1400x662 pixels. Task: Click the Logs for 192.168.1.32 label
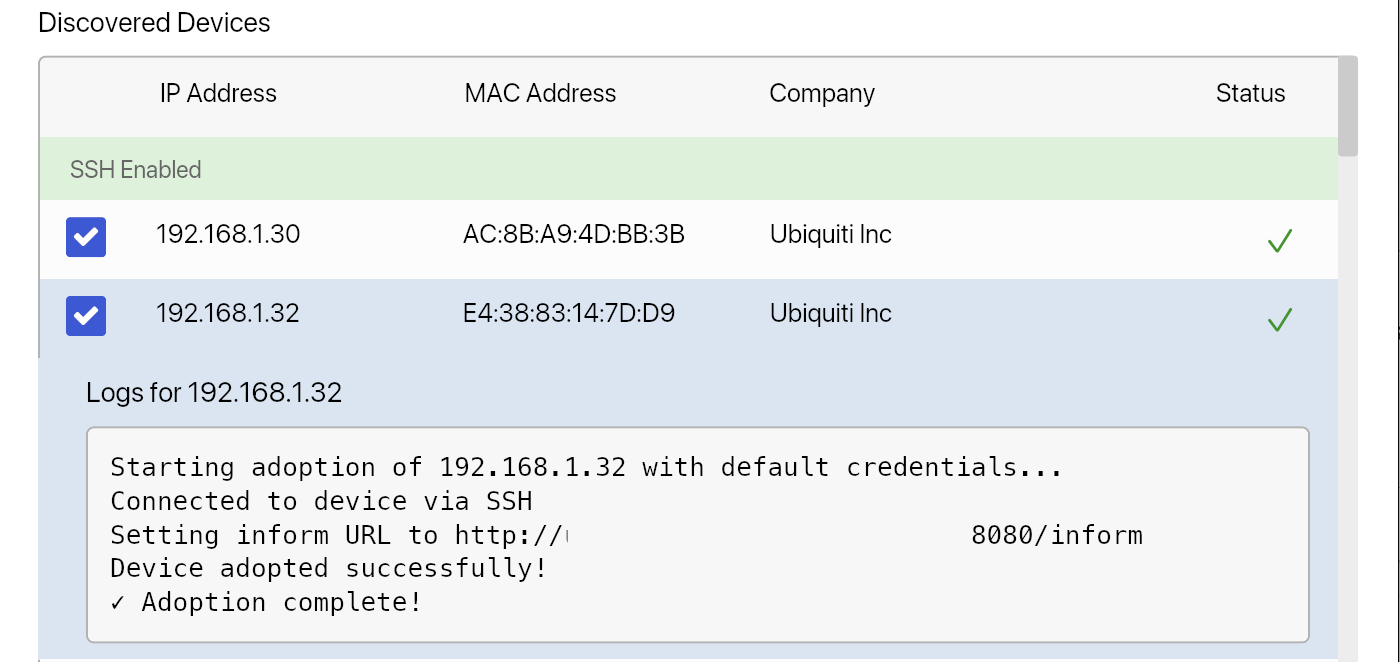pos(212,392)
